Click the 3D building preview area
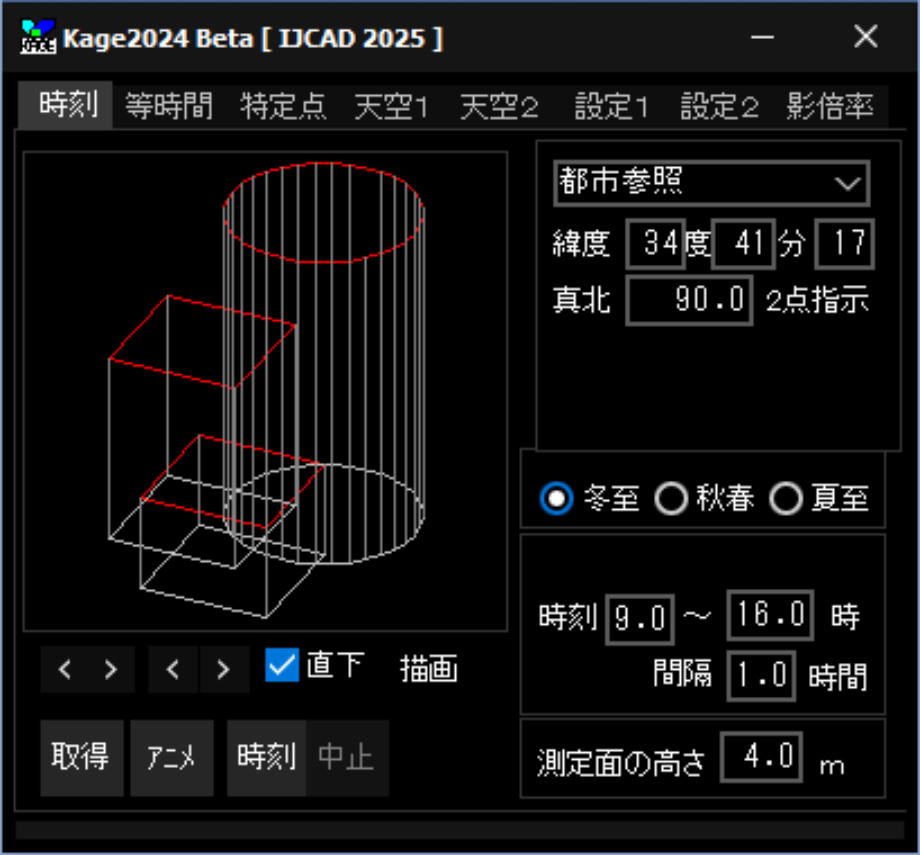 pos(265,391)
